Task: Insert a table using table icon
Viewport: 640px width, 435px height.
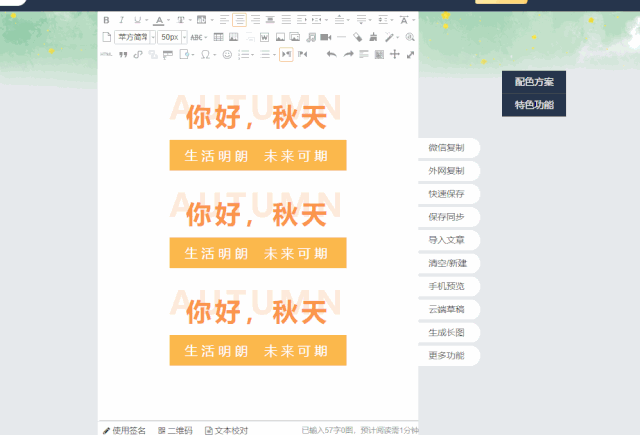Action: tap(219, 37)
